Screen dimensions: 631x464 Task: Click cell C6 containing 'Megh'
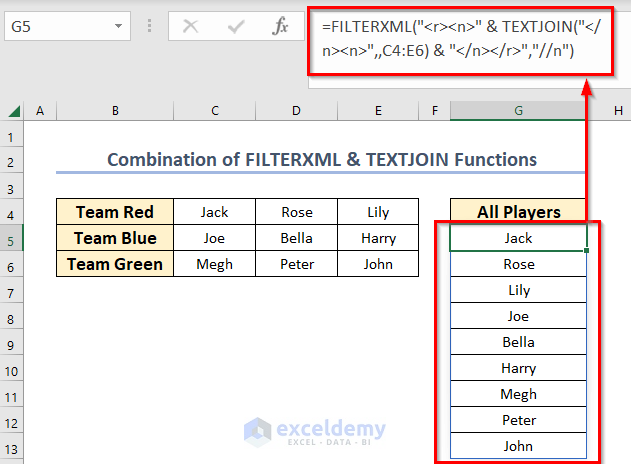tap(214, 264)
